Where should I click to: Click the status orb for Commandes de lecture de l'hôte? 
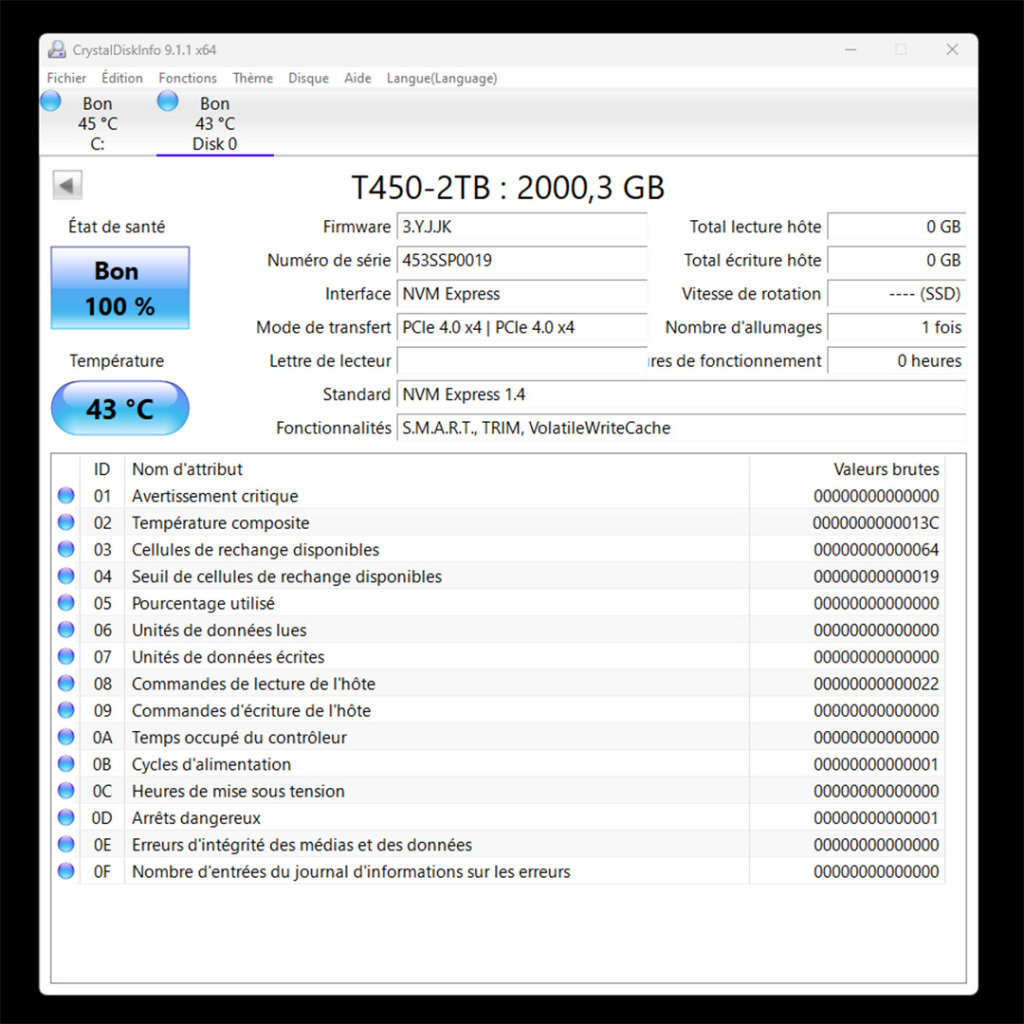66,683
